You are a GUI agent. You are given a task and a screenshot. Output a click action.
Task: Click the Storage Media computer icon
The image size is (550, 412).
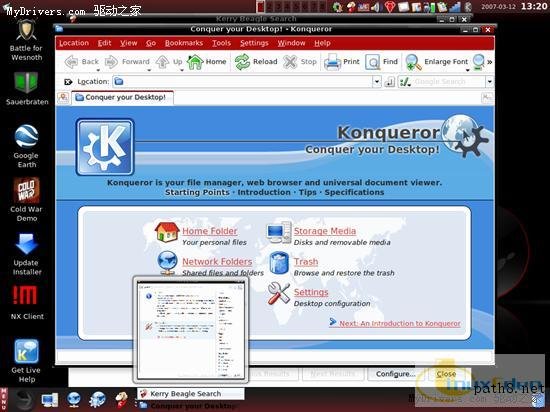click(279, 232)
